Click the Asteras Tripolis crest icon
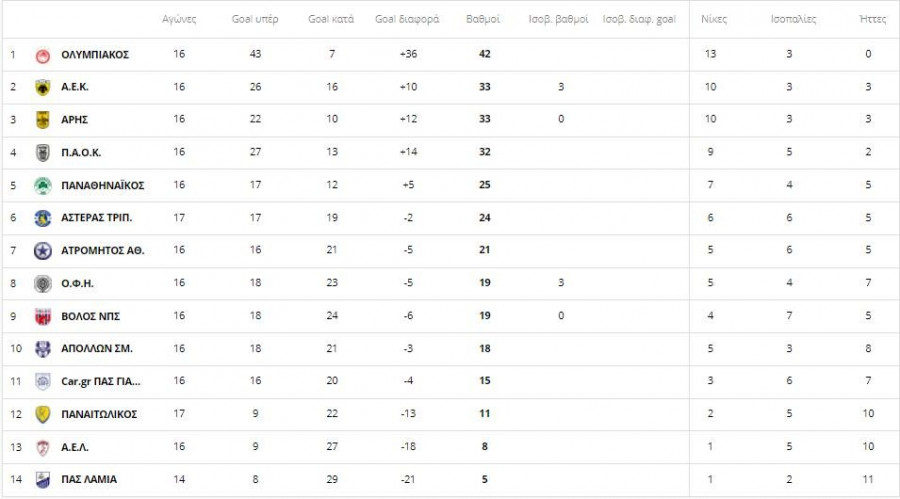This screenshot has height=499, width=900. (x=42, y=218)
